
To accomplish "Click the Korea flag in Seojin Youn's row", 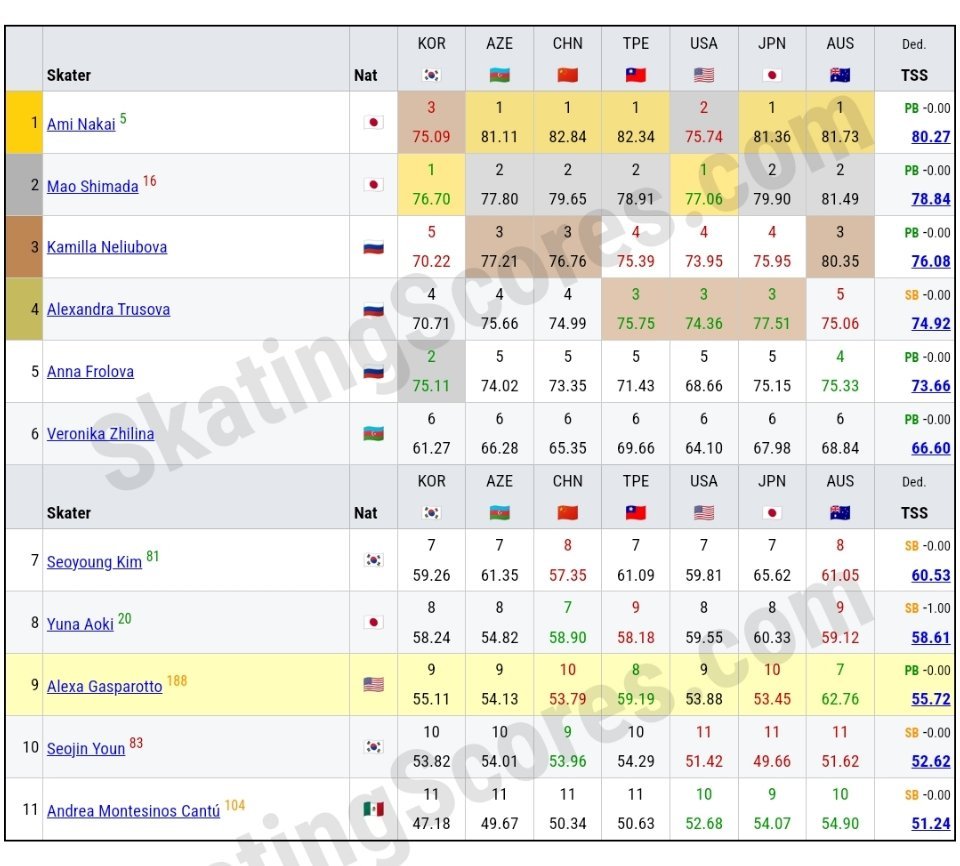I will point(373,747).
